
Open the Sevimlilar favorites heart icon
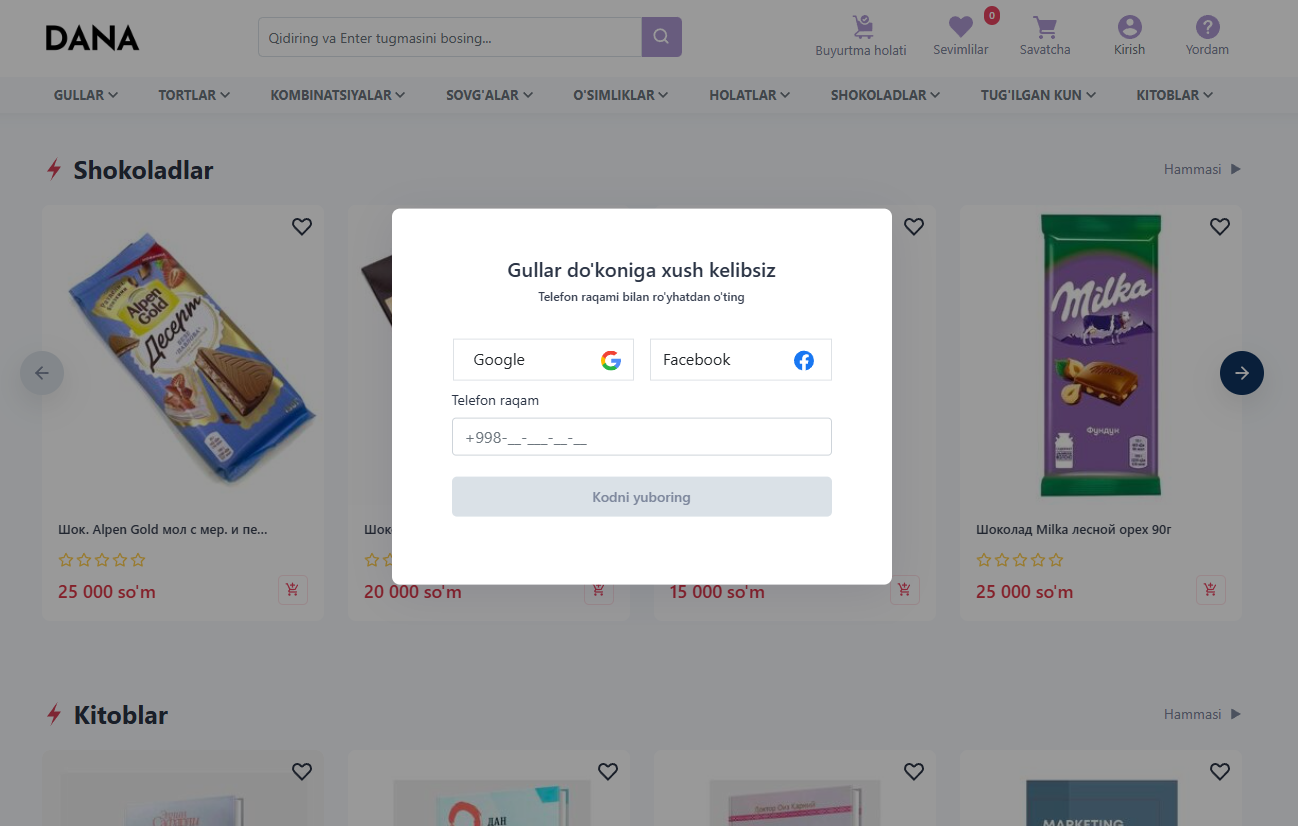(x=960, y=29)
